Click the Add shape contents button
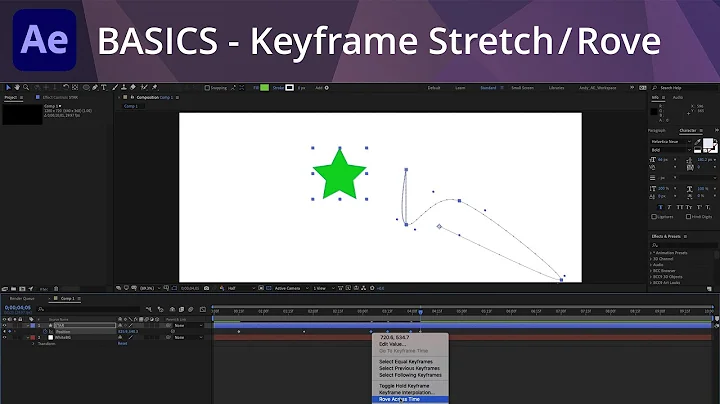This screenshot has width=720, height=404. [326, 88]
